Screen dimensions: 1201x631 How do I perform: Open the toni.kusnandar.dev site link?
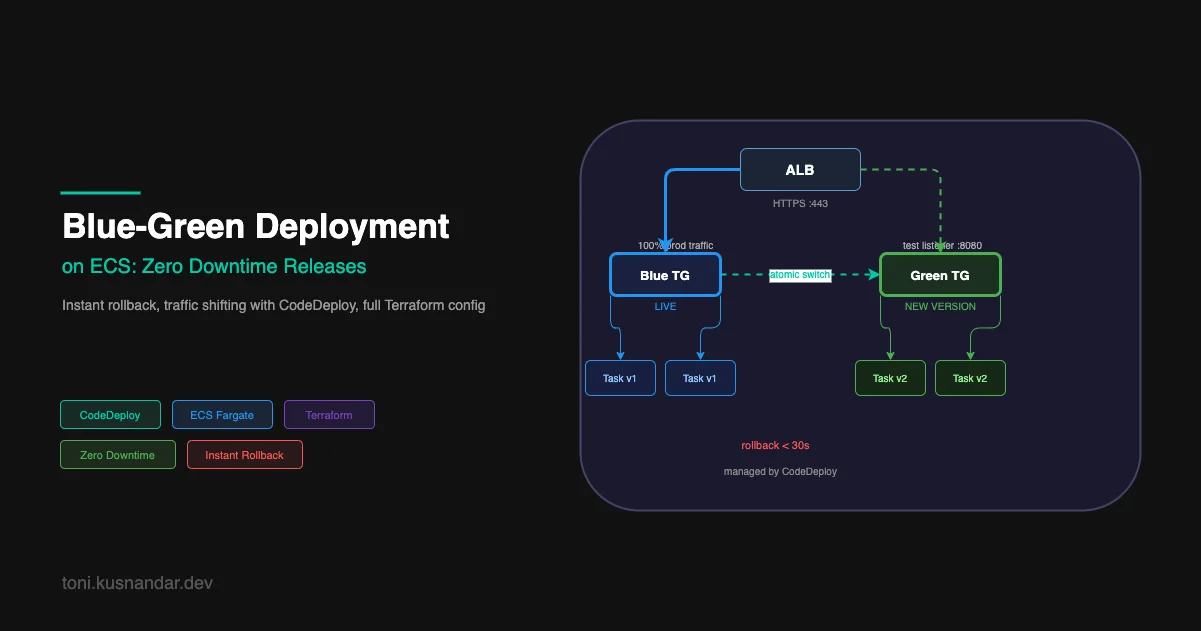(137, 582)
